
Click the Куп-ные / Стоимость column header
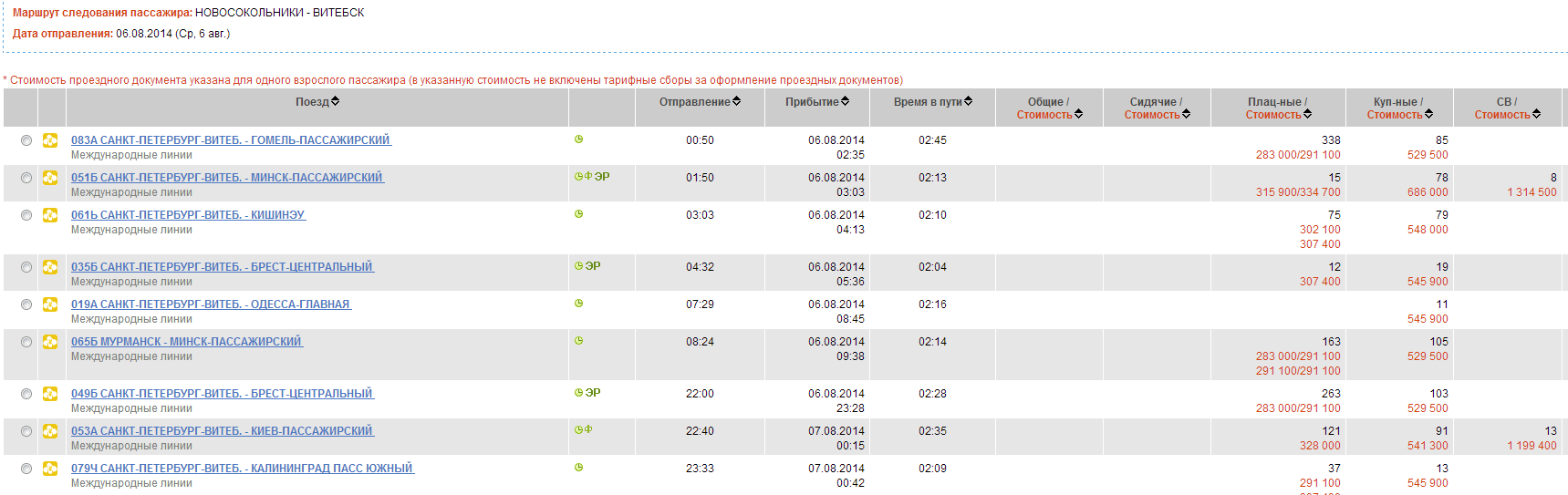point(1398,108)
